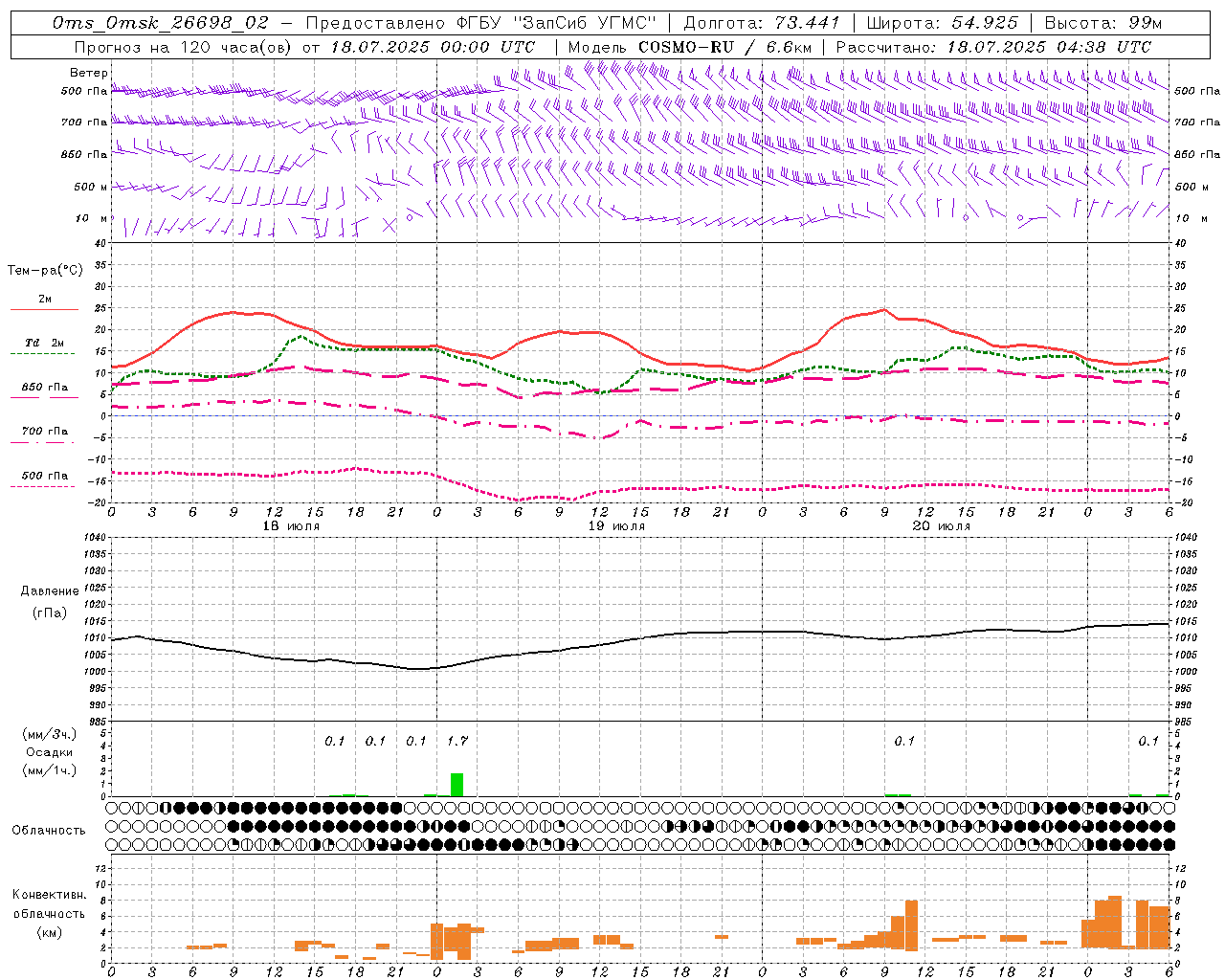Click the Модель COSMO-RU / 6.6км label
This screenshot has height=980, width=1225.
(x=689, y=47)
